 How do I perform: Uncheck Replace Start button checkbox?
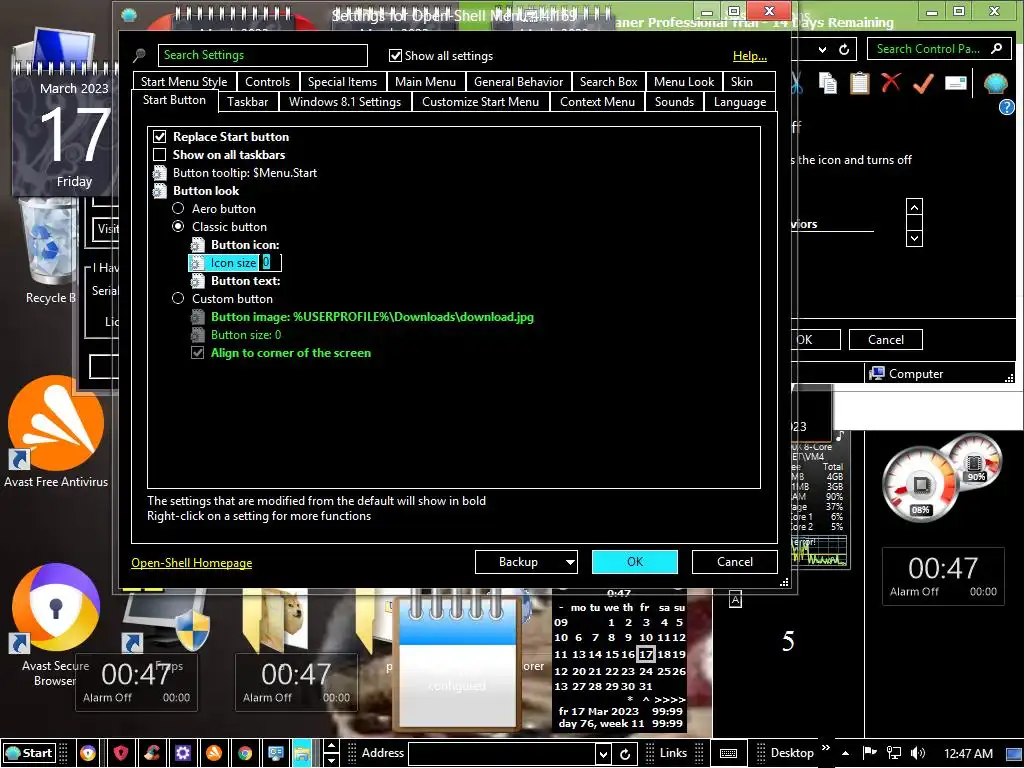click(x=159, y=136)
